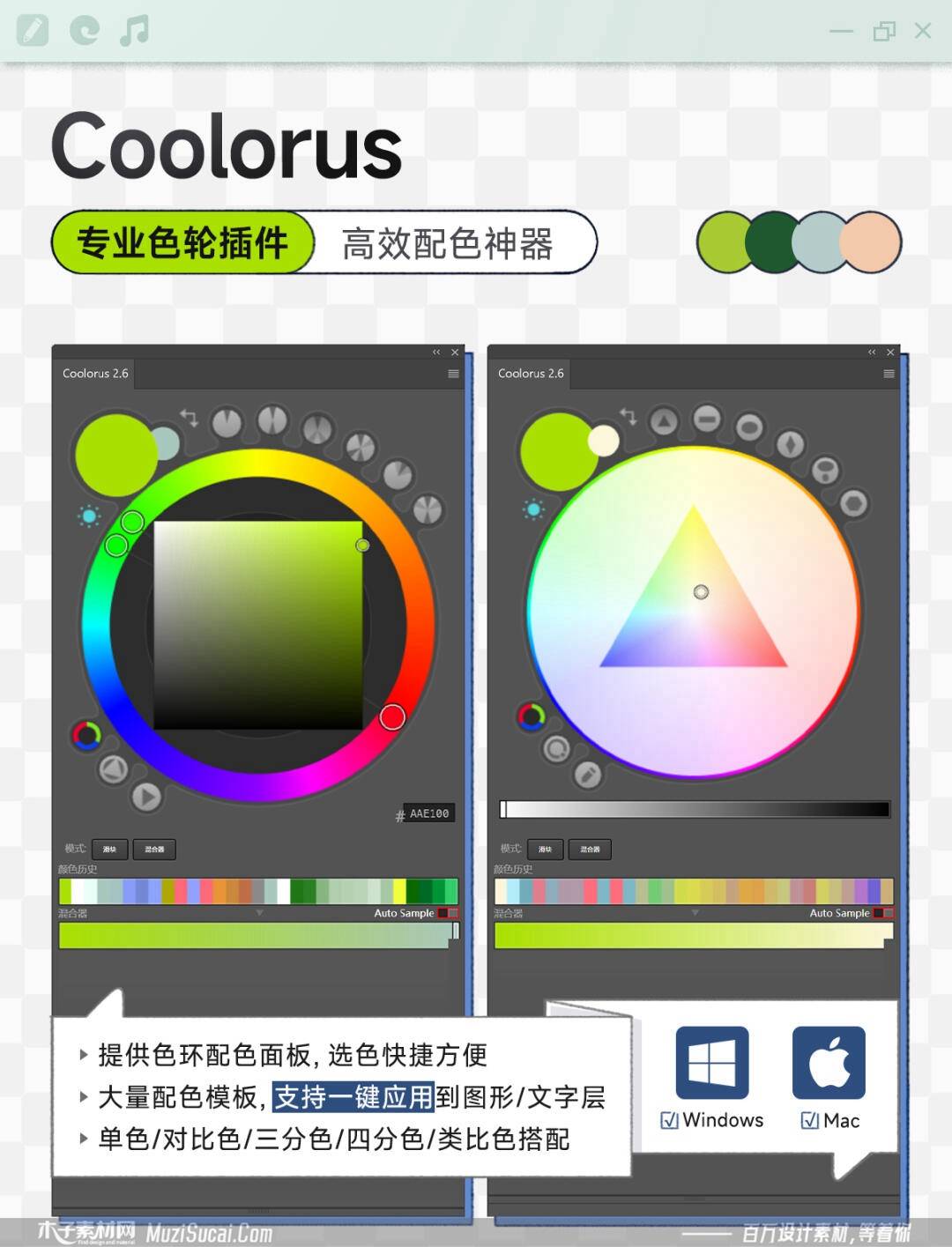The height and width of the screenshot is (1247, 952).
Task: Tick the Mac checkbox
Action: pos(810,1121)
